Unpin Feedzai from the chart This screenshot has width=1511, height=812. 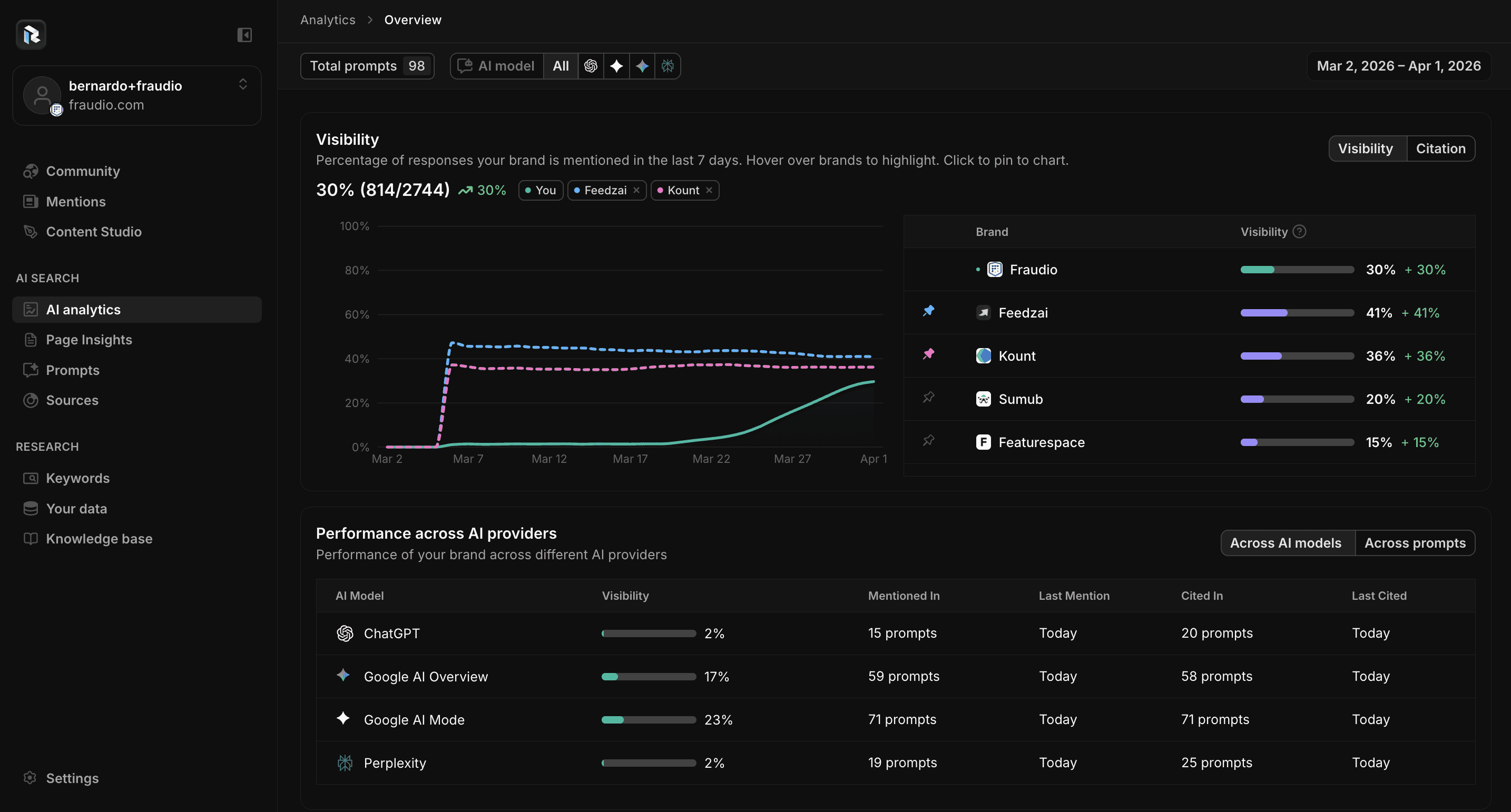point(928,311)
